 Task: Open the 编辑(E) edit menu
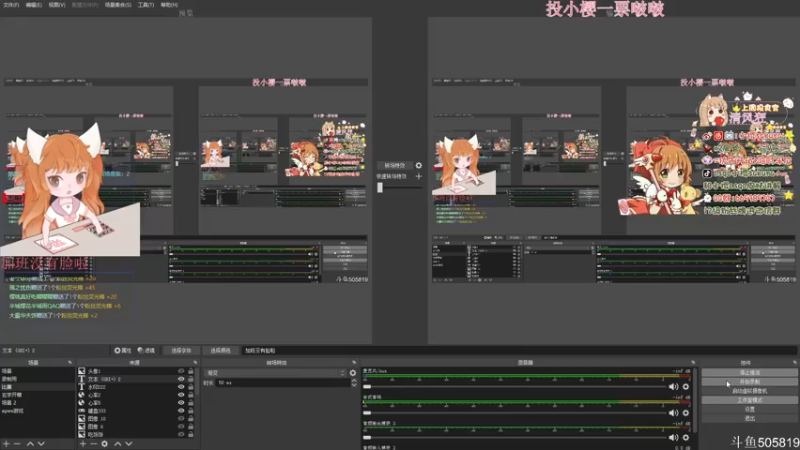[x=34, y=5]
